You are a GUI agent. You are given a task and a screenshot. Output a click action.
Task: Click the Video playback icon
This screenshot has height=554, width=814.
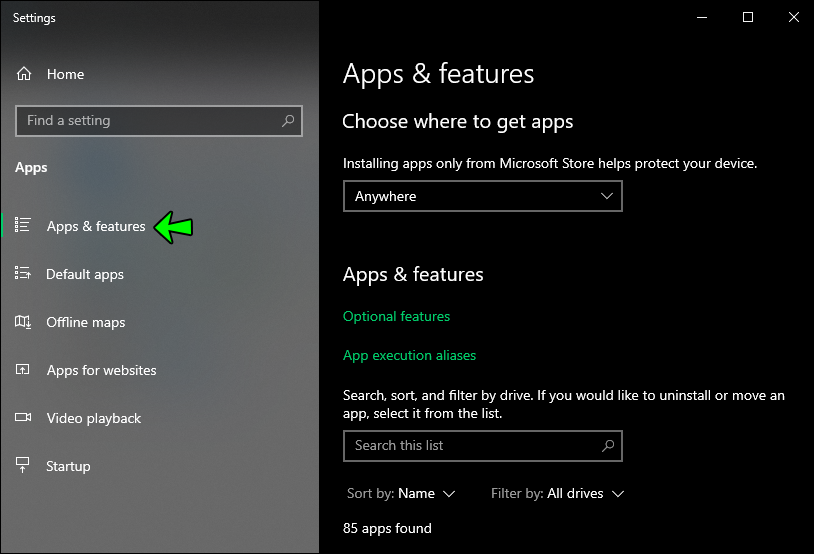[24, 418]
